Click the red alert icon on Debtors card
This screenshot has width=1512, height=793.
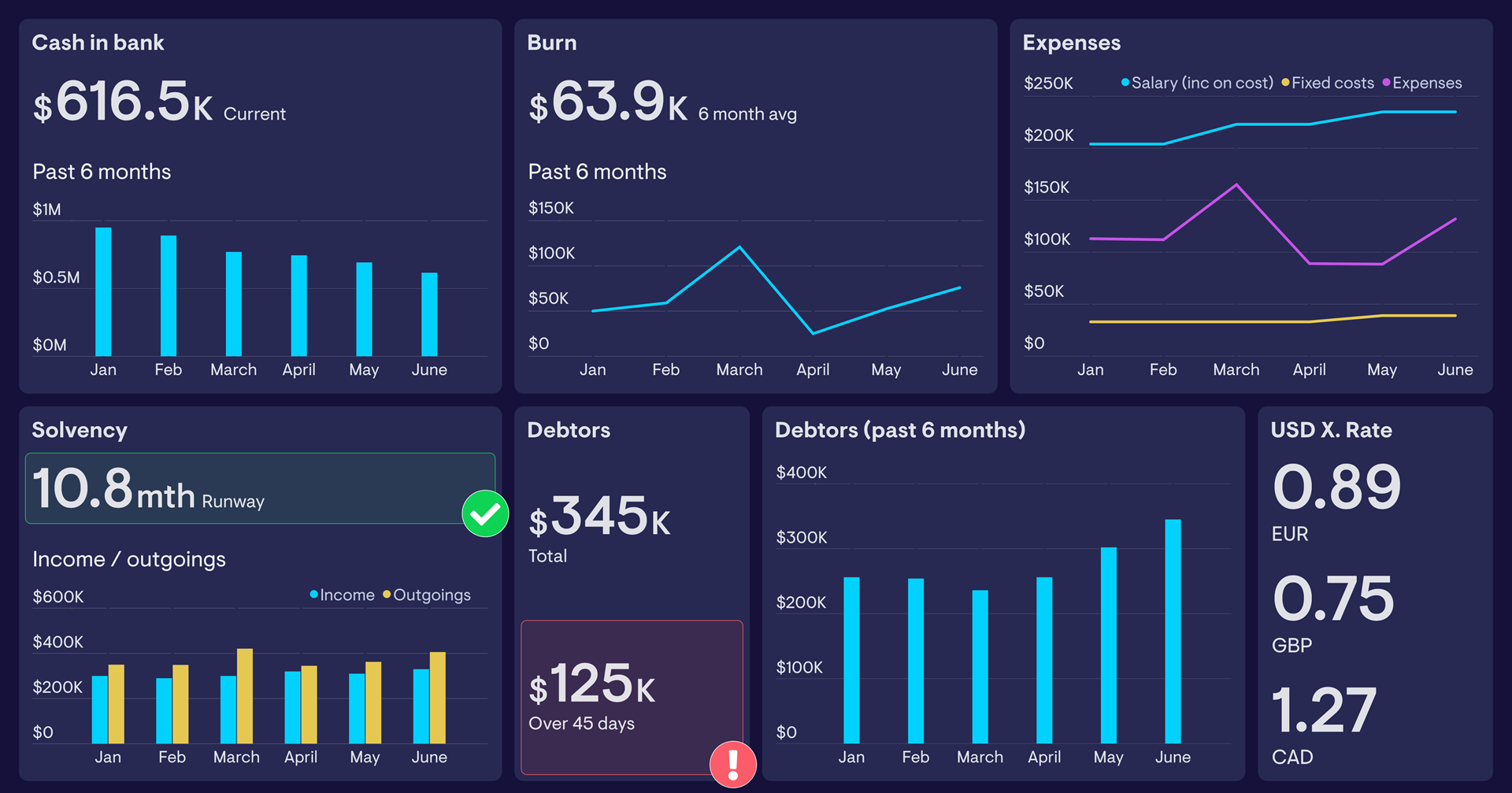coord(732,763)
